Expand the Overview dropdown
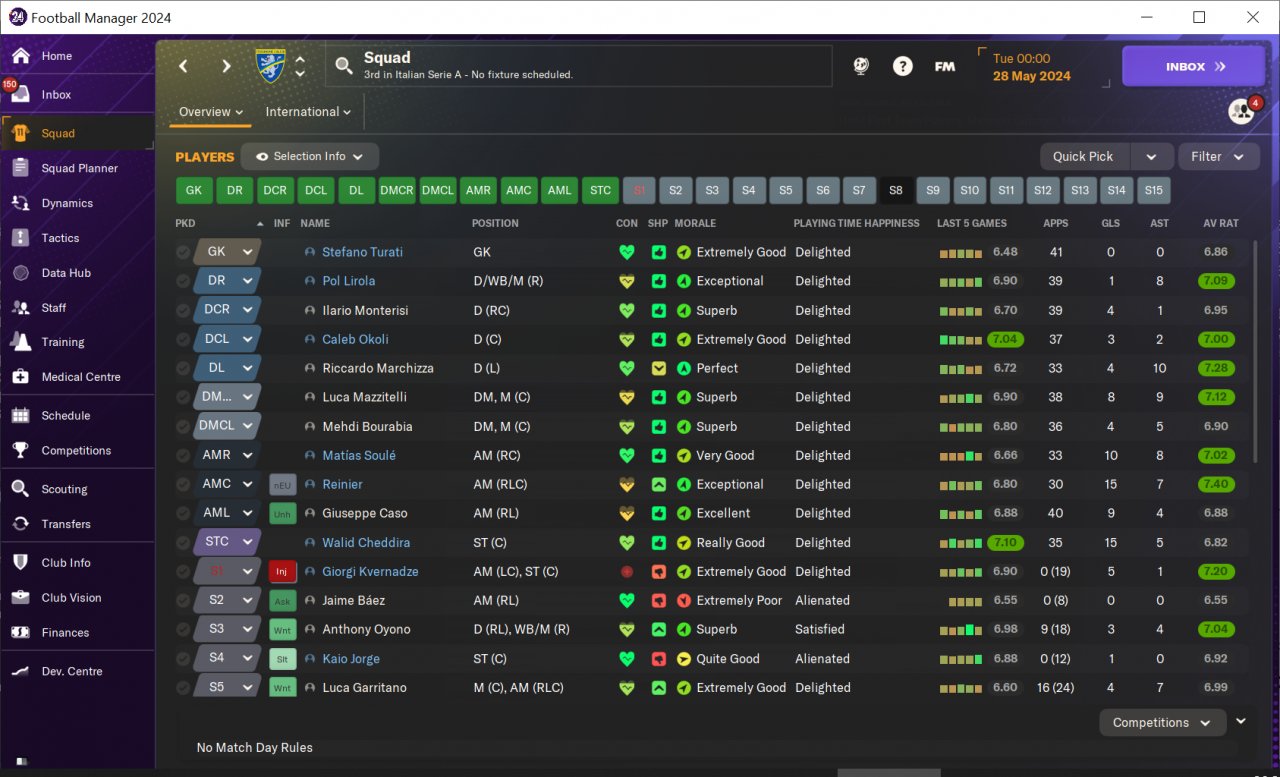 [x=211, y=112]
